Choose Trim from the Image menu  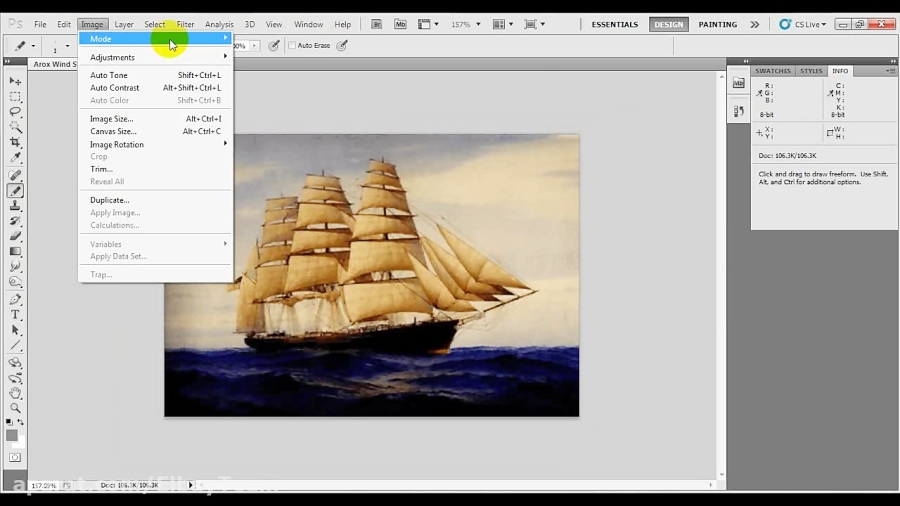click(x=155, y=169)
